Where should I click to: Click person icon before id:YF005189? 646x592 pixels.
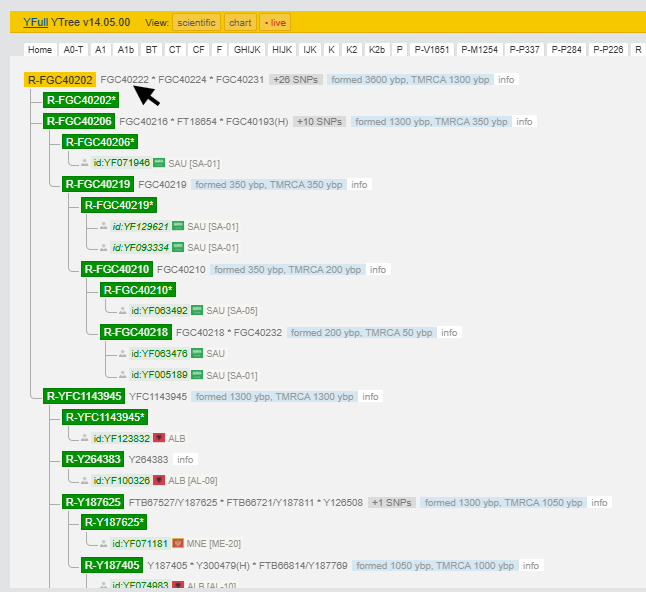122,374
